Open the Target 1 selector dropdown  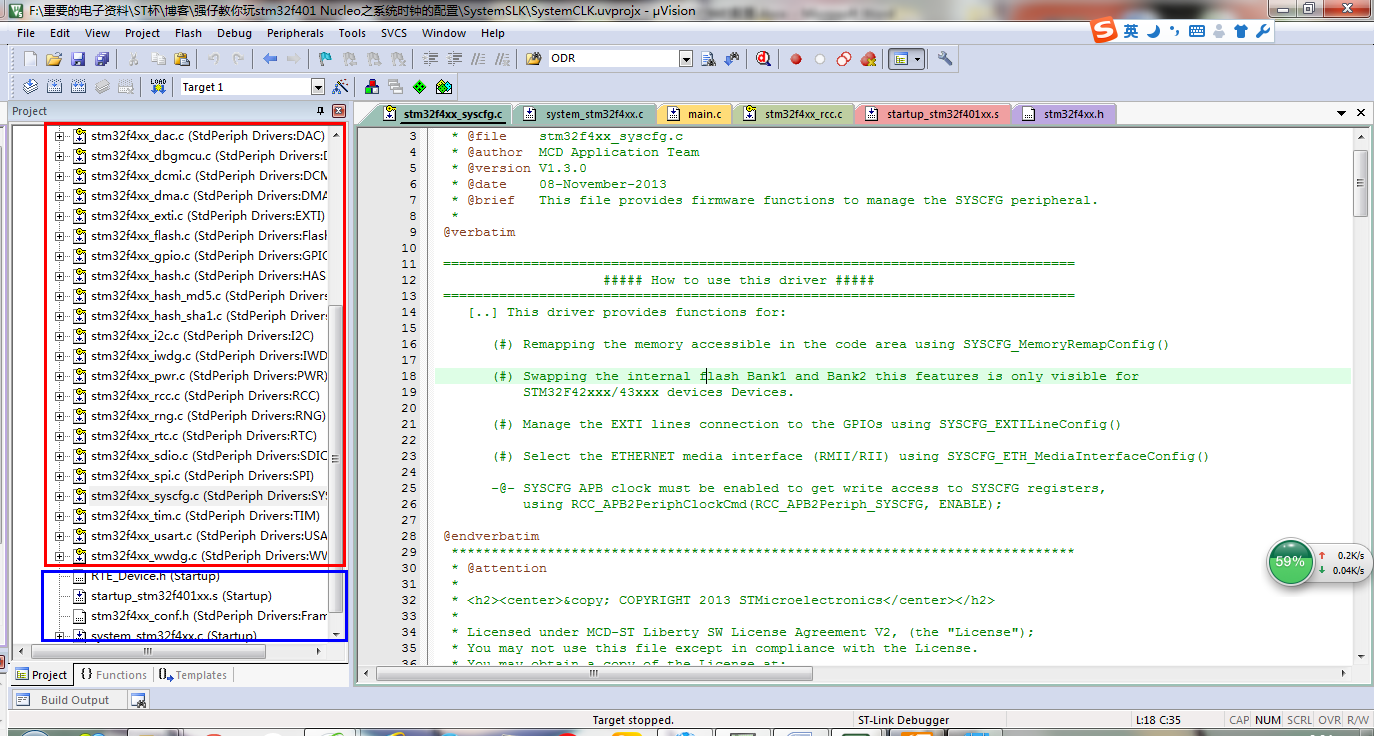318,87
